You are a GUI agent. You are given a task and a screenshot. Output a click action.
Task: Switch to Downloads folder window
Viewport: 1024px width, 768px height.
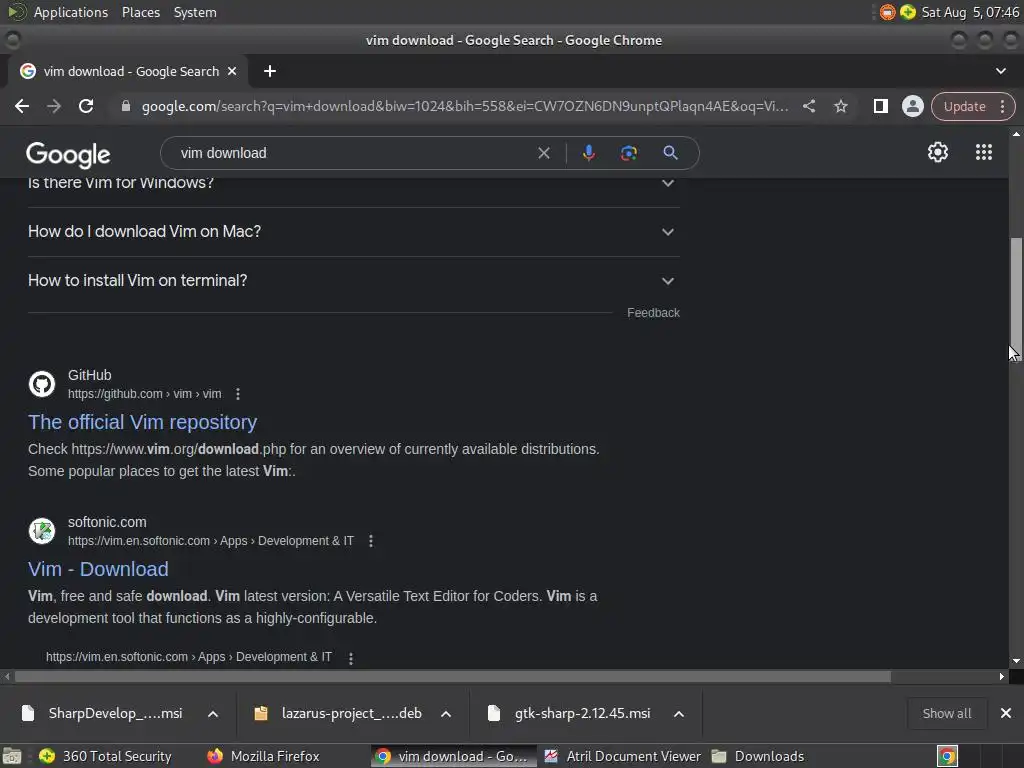[x=758, y=756]
